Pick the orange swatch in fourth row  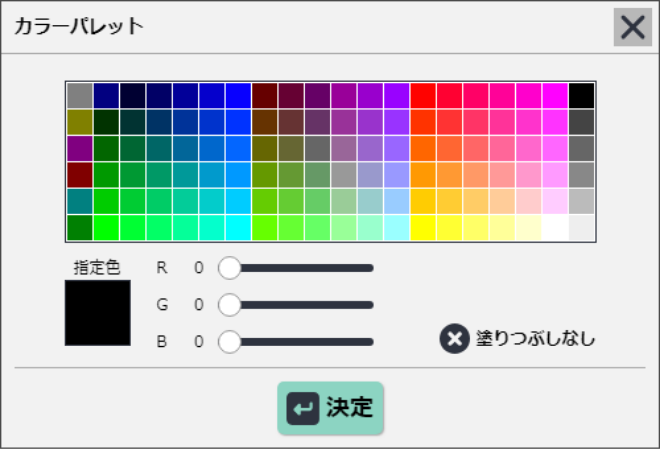point(423,175)
